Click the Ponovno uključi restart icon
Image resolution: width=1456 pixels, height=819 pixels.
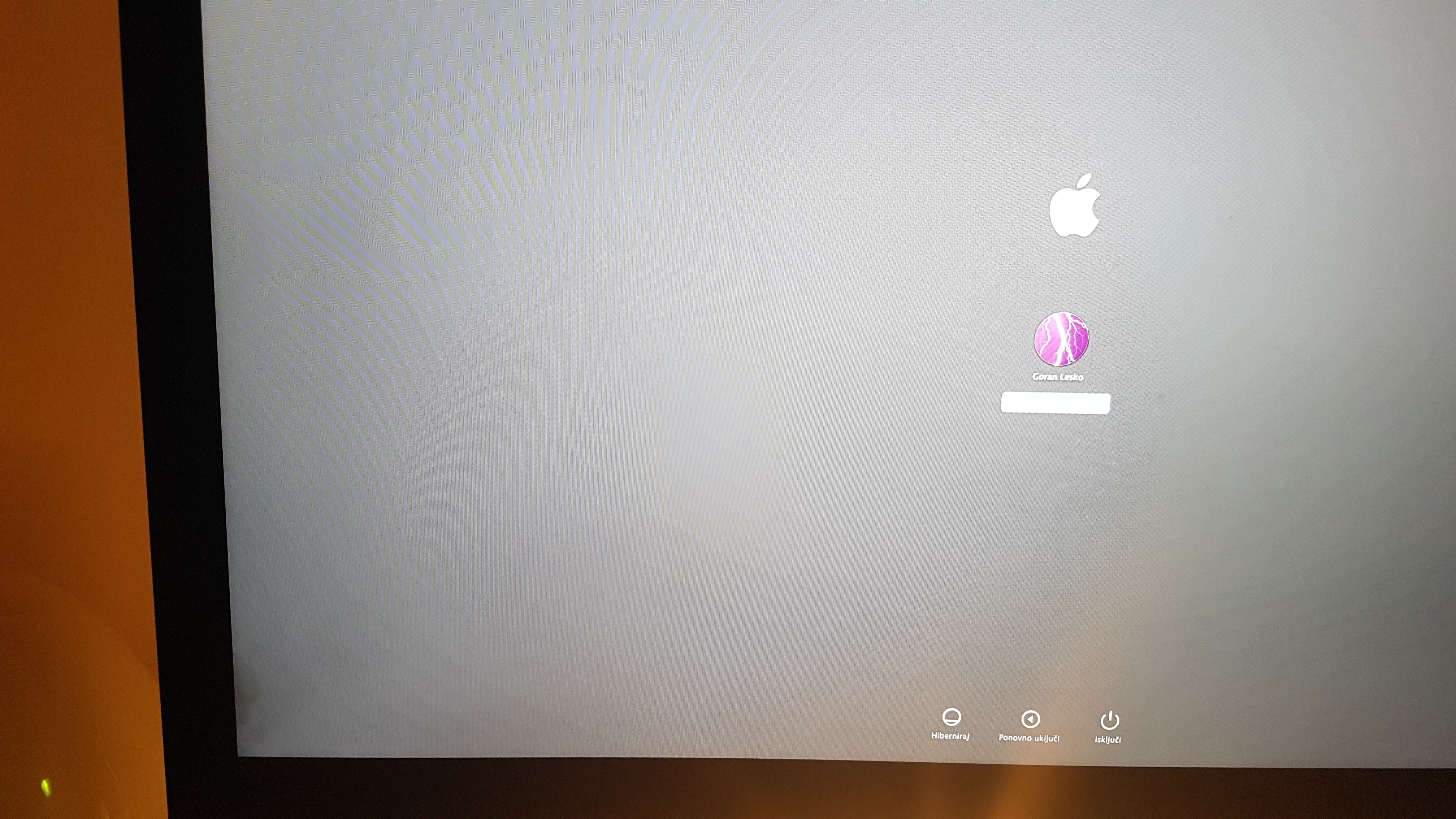click(1030, 719)
